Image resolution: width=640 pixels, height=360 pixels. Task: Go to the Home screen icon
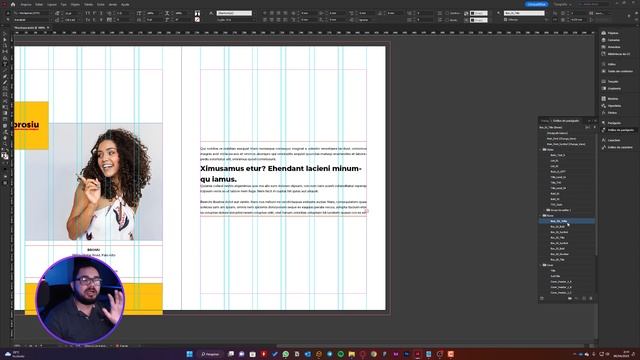click(x=13, y=4)
